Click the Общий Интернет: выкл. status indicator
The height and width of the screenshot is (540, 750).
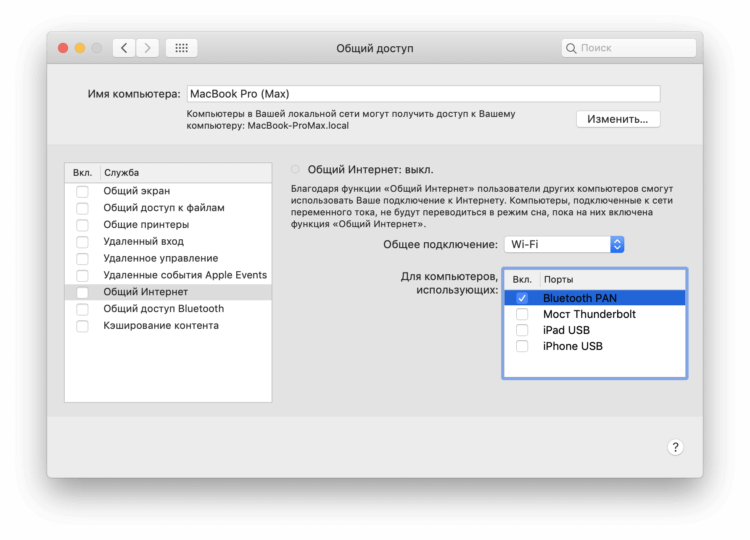295,169
